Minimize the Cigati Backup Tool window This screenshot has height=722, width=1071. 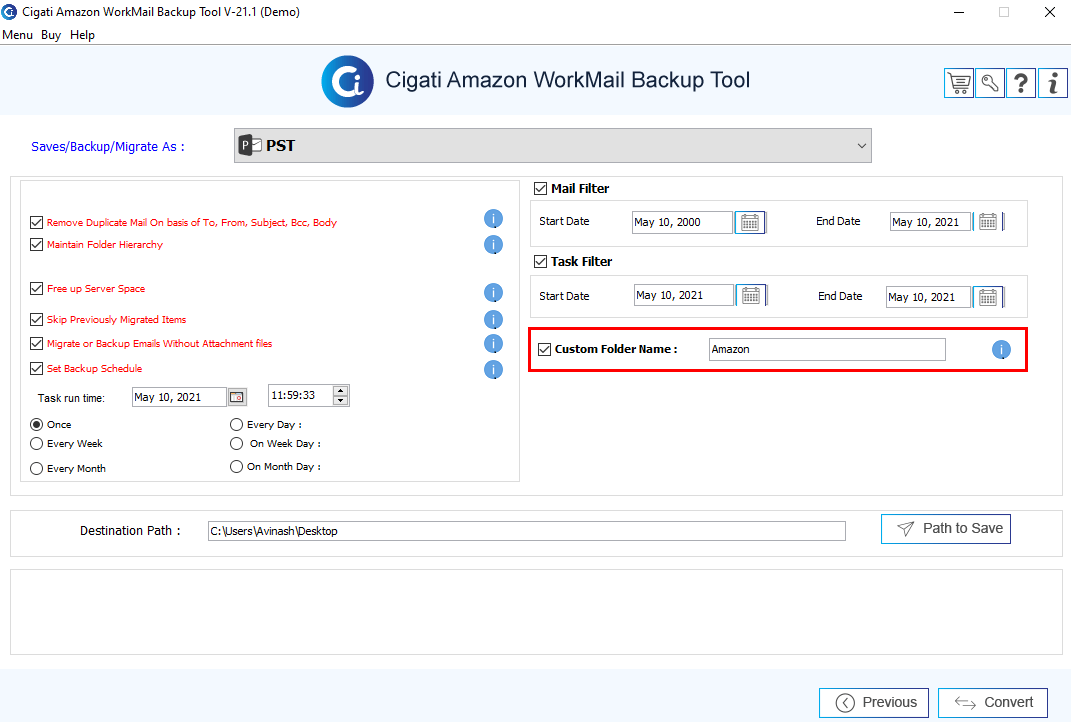click(x=959, y=12)
